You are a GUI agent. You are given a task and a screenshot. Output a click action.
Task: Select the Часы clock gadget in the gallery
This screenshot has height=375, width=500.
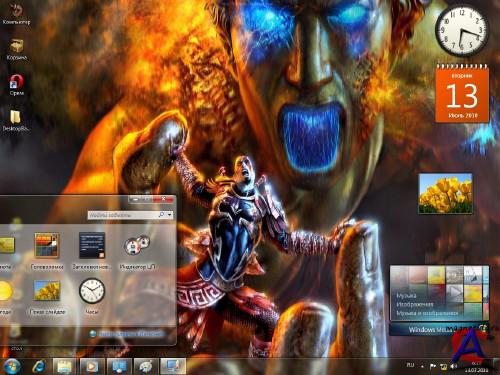point(92,297)
